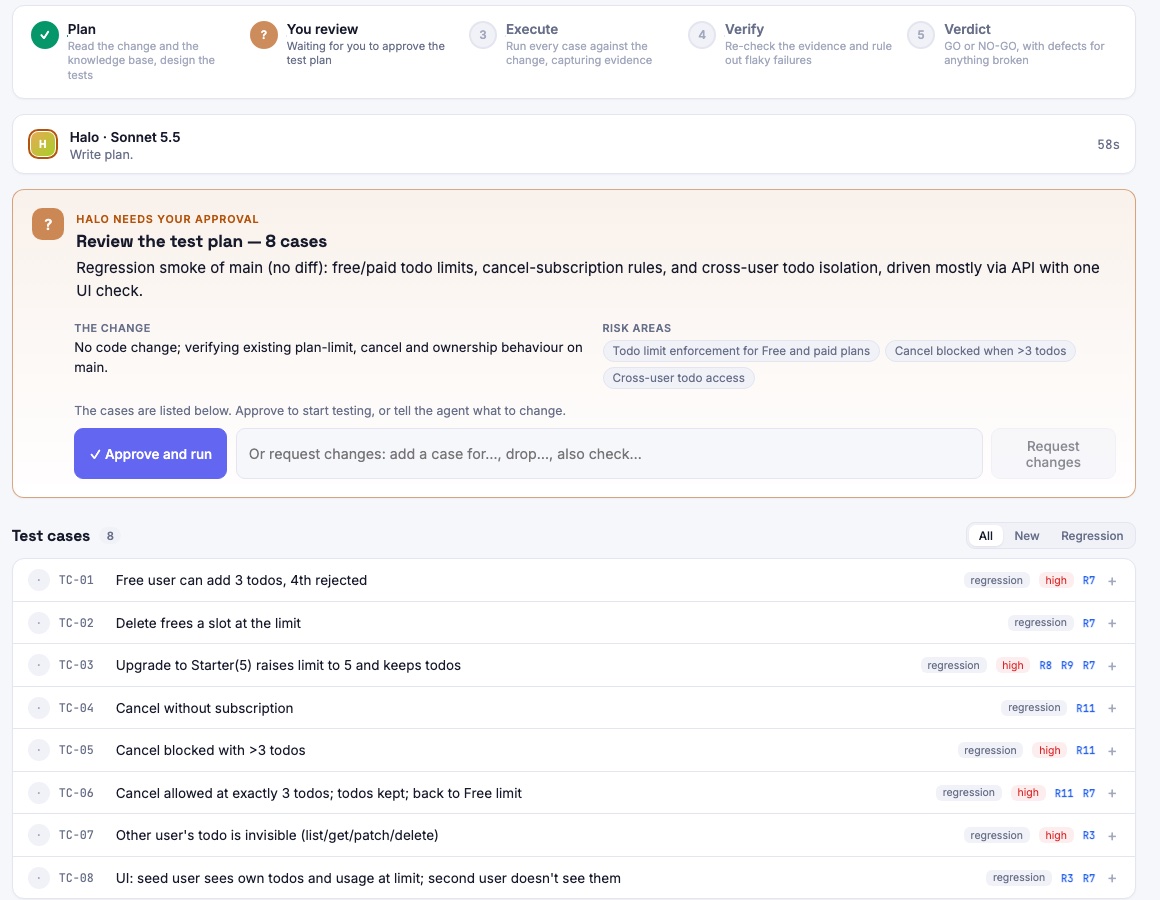This screenshot has width=1160, height=900.
Task: Select the Verify step number 4 circle
Action: [701, 35]
